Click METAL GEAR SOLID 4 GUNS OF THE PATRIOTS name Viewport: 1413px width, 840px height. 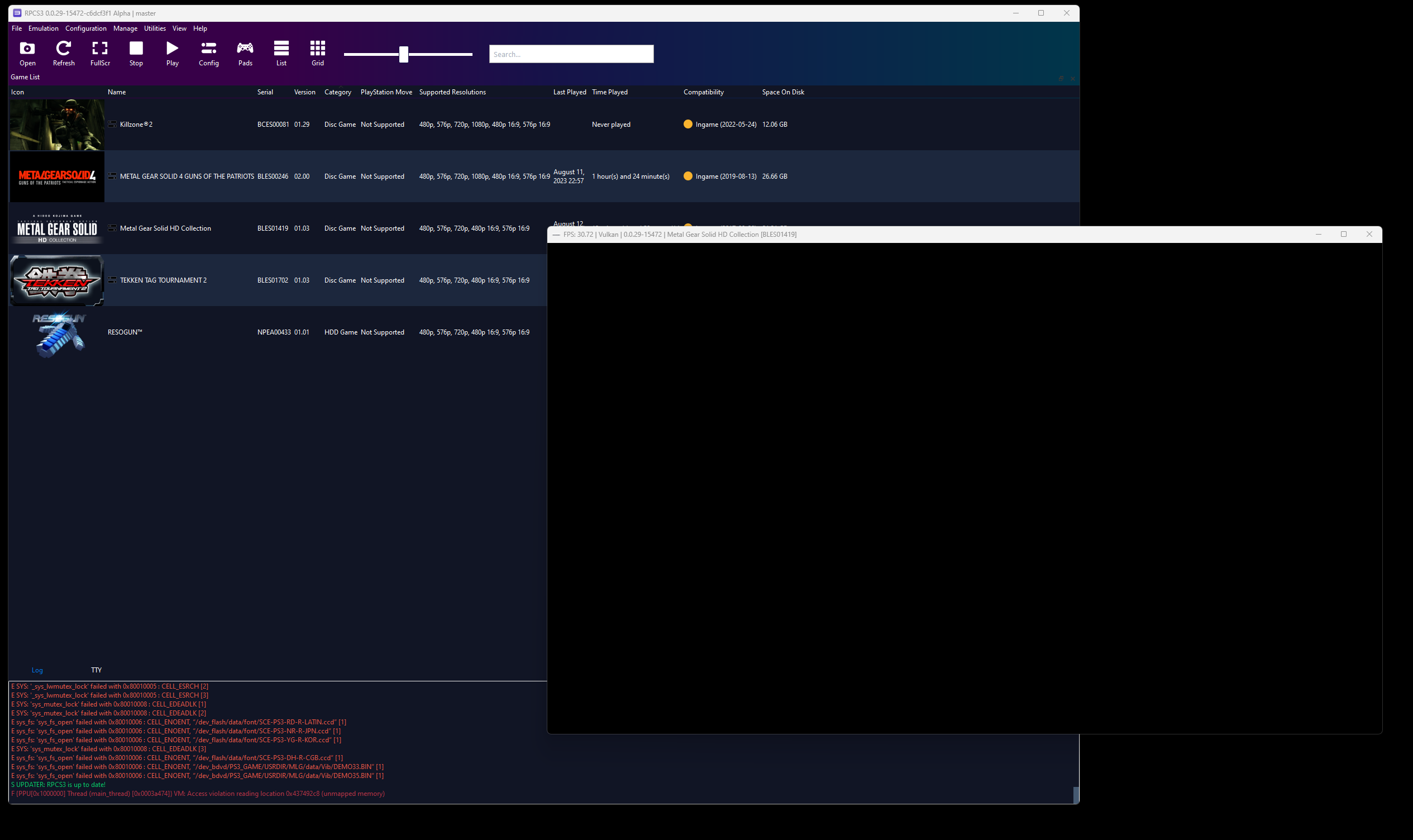coord(187,176)
